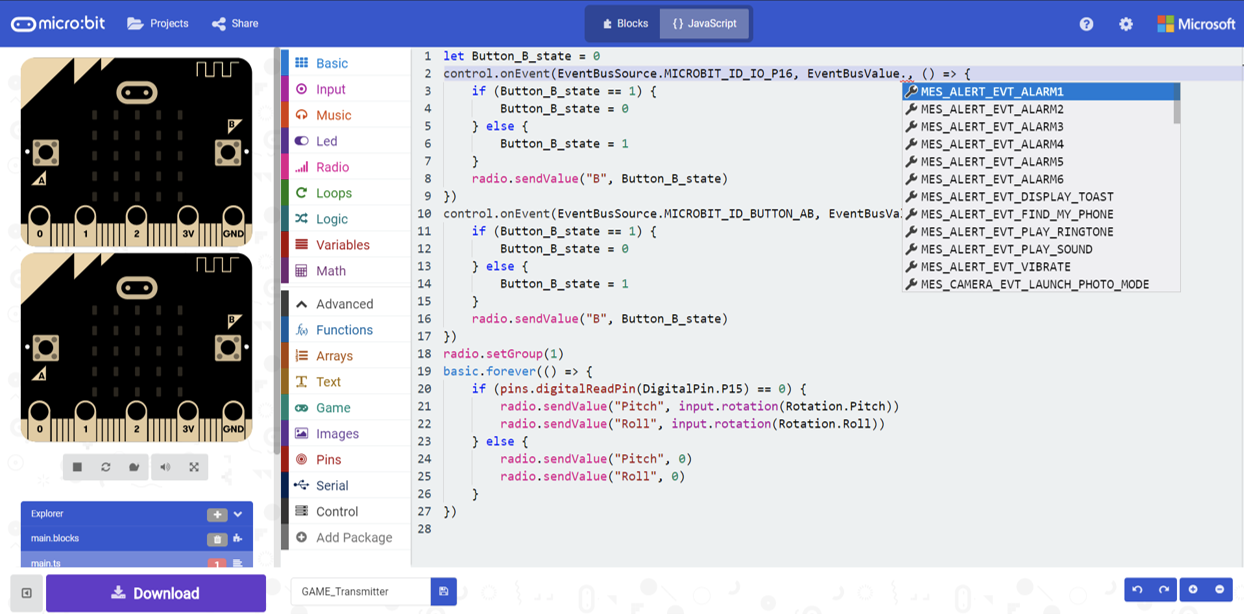Delete the main.blocks file
The width and height of the screenshot is (1244, 615).
[217, 539]
